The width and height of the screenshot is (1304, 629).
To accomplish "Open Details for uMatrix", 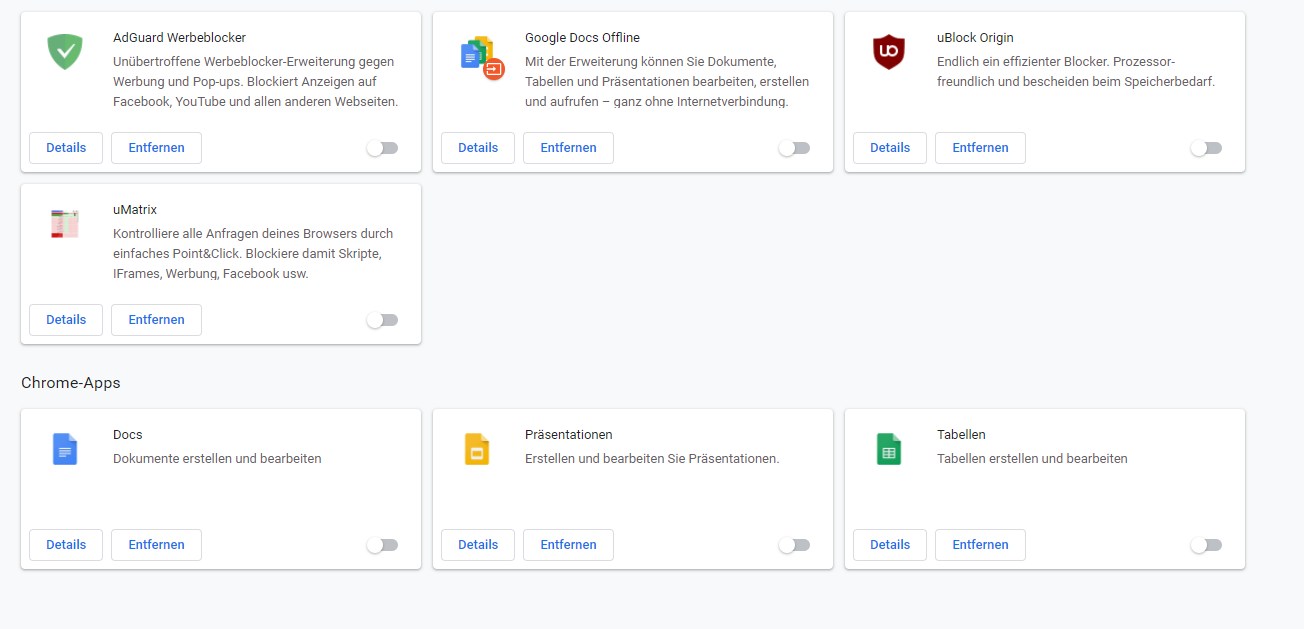I will point(66,320).
